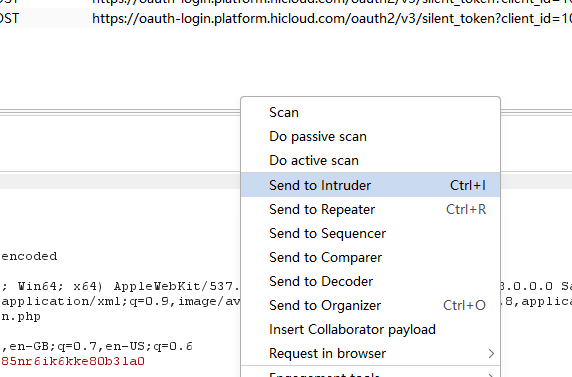Click the en-GB;q=0.7,en-US;q=0.6 language text
Viewport: 572px width, 377px height.
click(101, 346)
